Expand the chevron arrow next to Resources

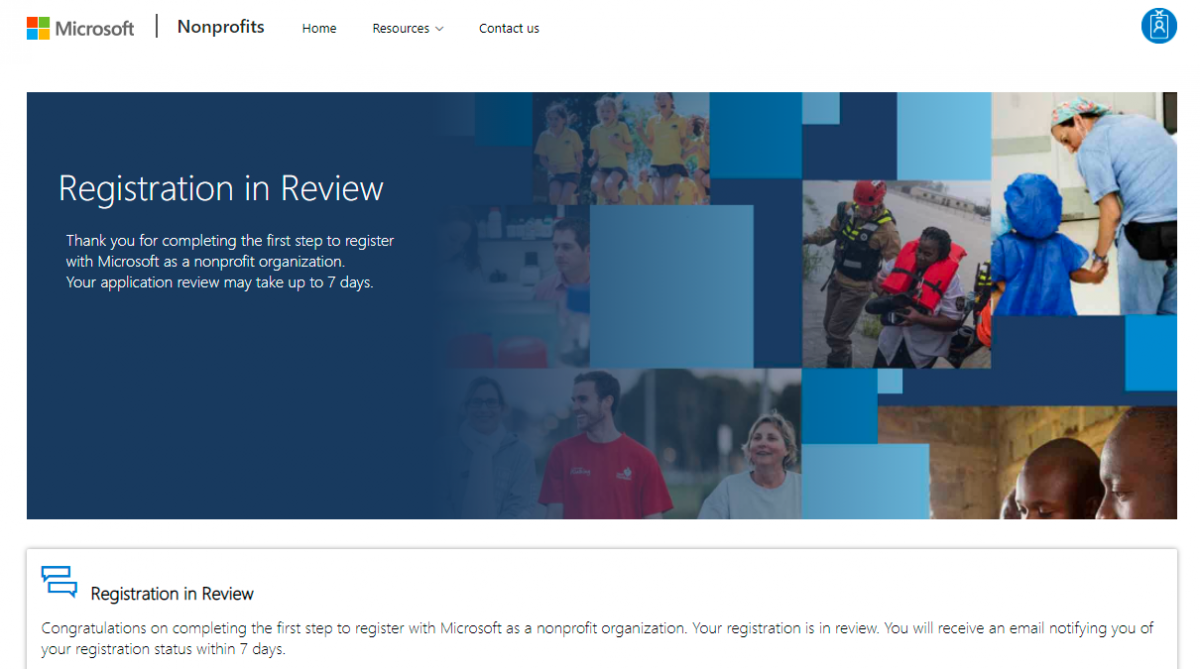[439, 29]
